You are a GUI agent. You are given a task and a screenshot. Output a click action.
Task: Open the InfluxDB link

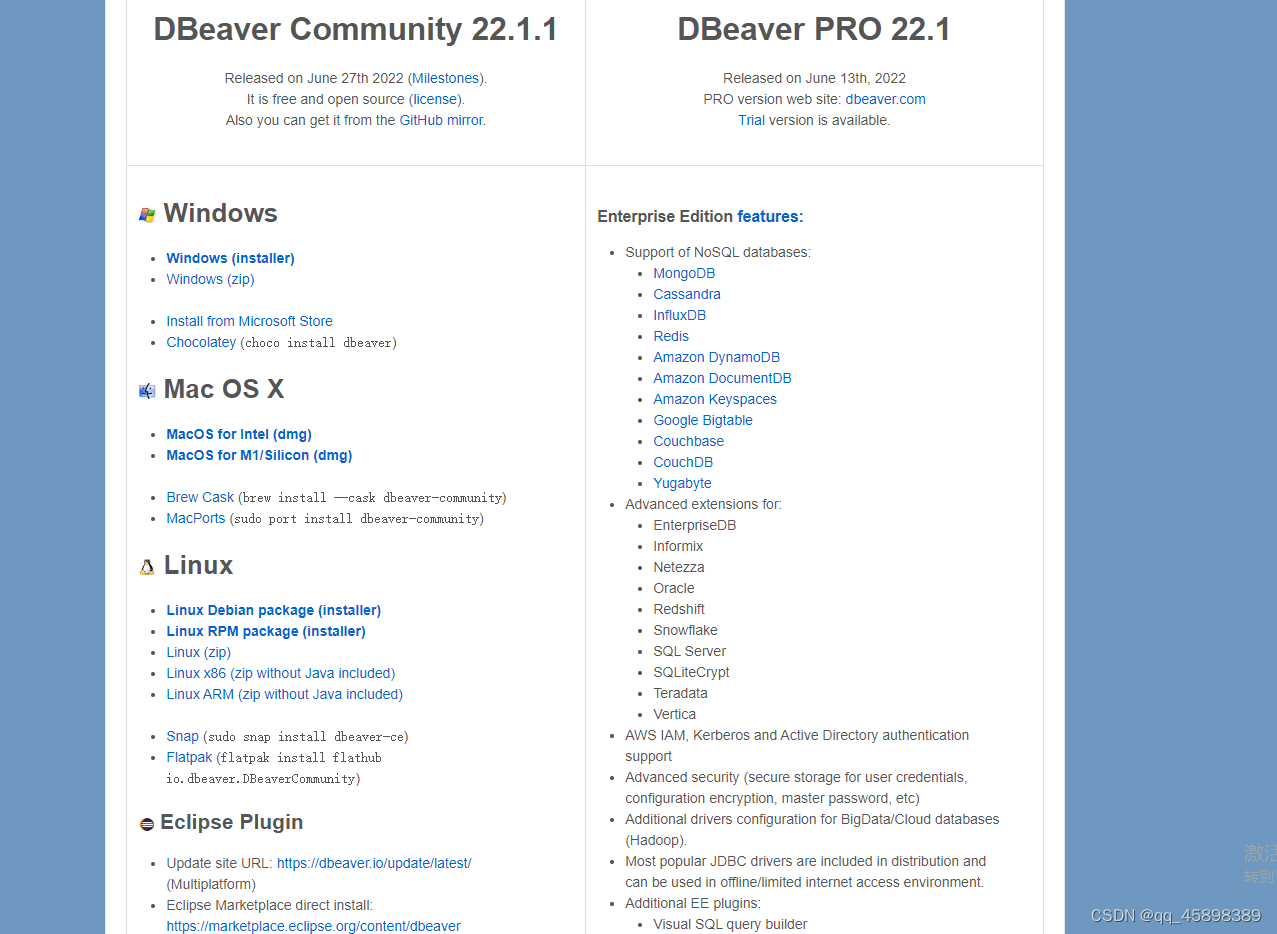point(679,315)
